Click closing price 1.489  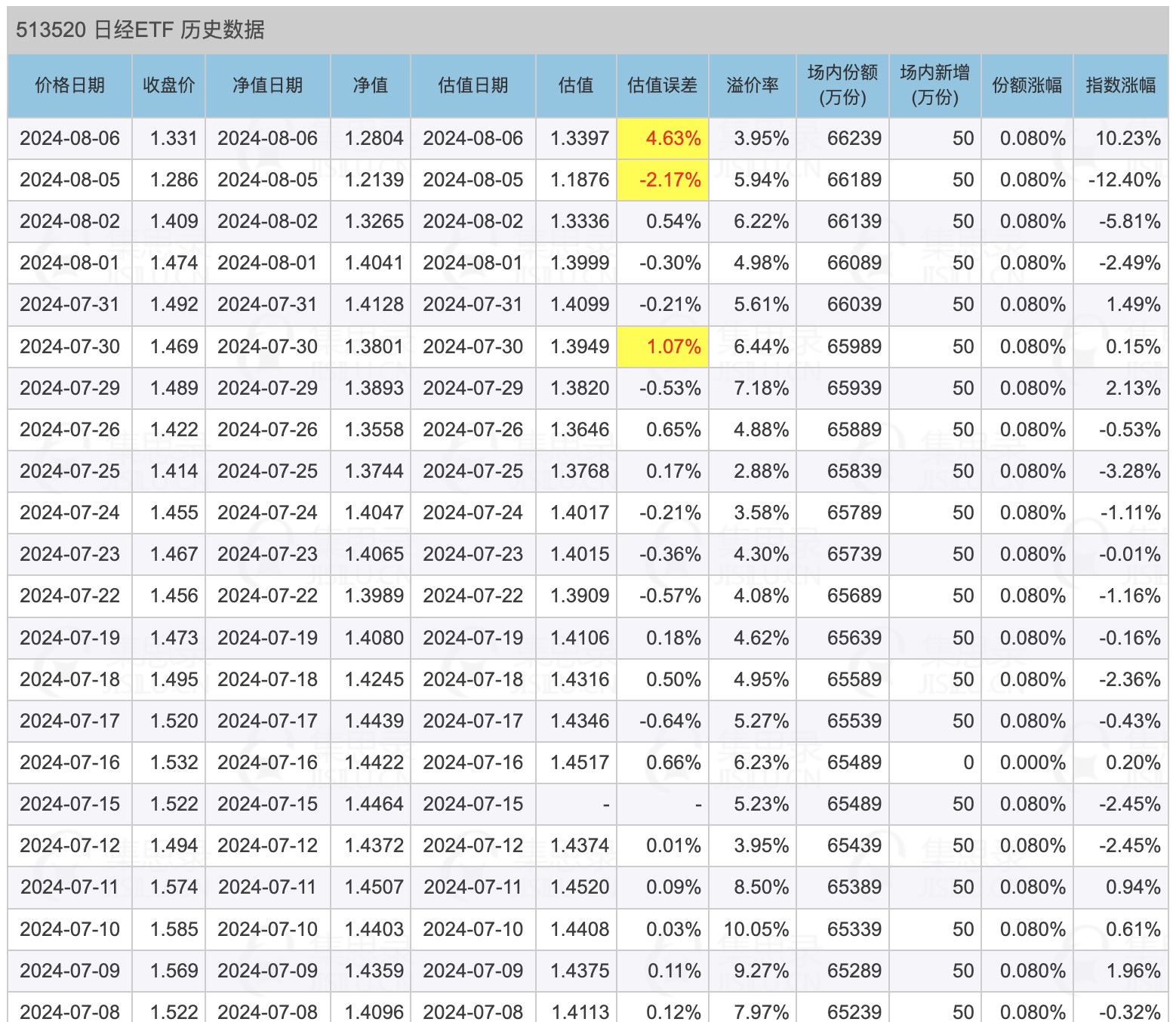tap(174, 389)
